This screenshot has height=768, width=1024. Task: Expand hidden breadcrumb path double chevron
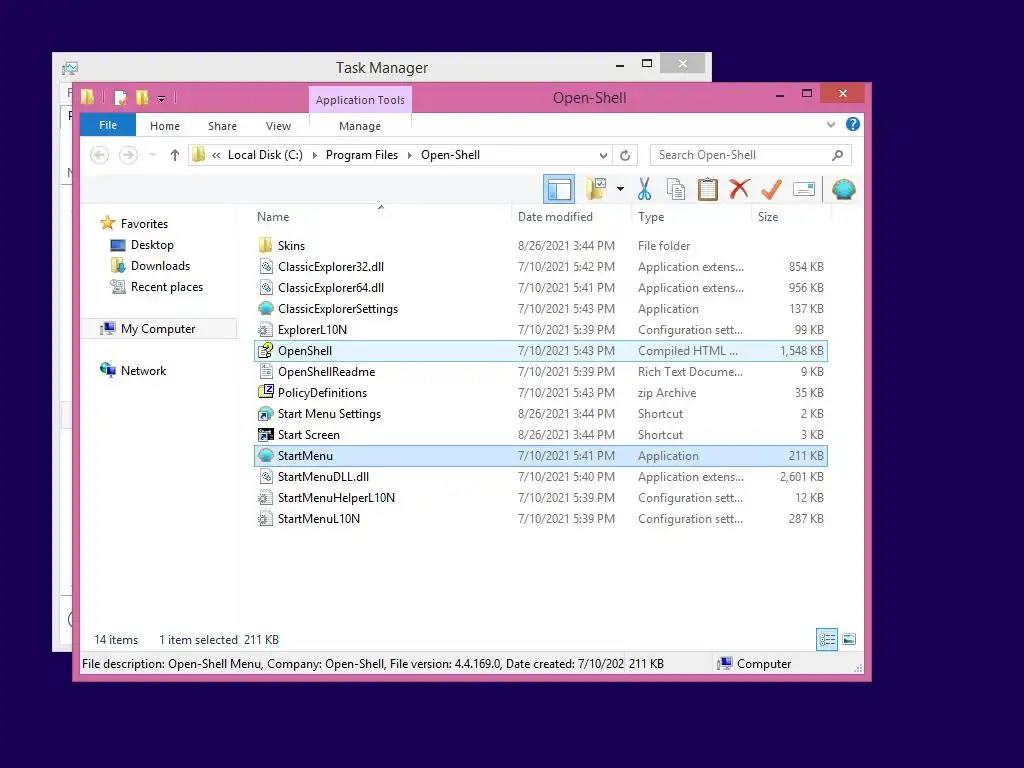pos(216,155)
